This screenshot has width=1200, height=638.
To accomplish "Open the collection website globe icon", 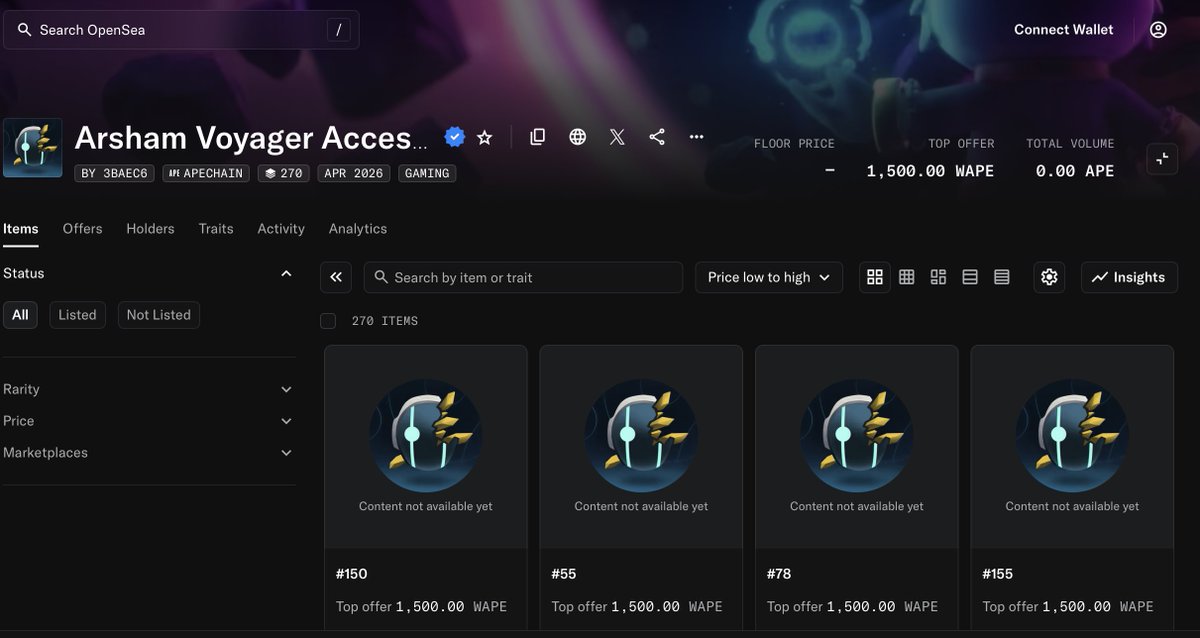I will coord(578,137).
